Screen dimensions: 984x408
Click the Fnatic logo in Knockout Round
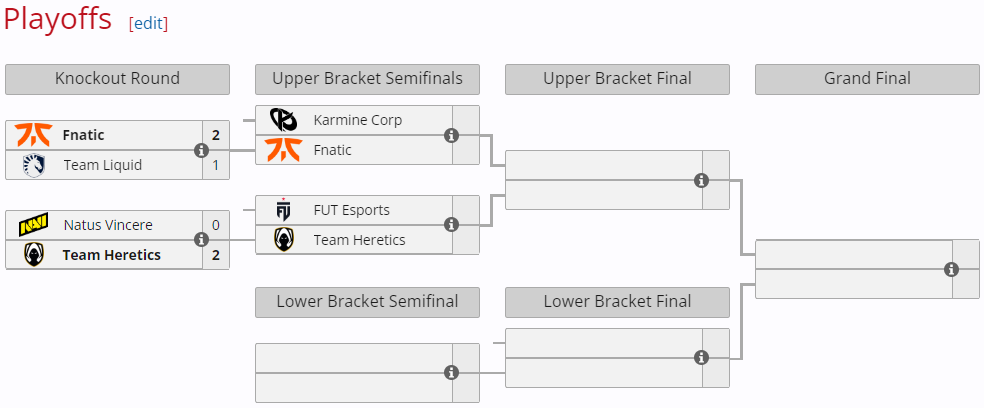pyautogui.click(x=34, y=135)
